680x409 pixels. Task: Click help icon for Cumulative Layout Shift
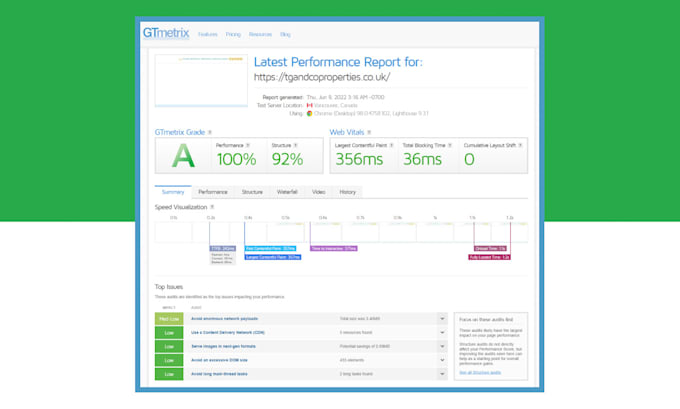click(x=520, y=145)
